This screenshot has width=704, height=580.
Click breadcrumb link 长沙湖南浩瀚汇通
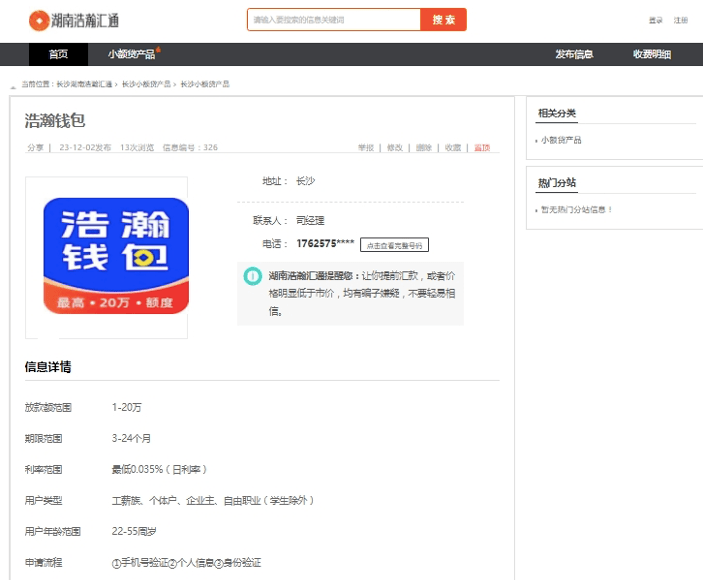click(84, 84)
